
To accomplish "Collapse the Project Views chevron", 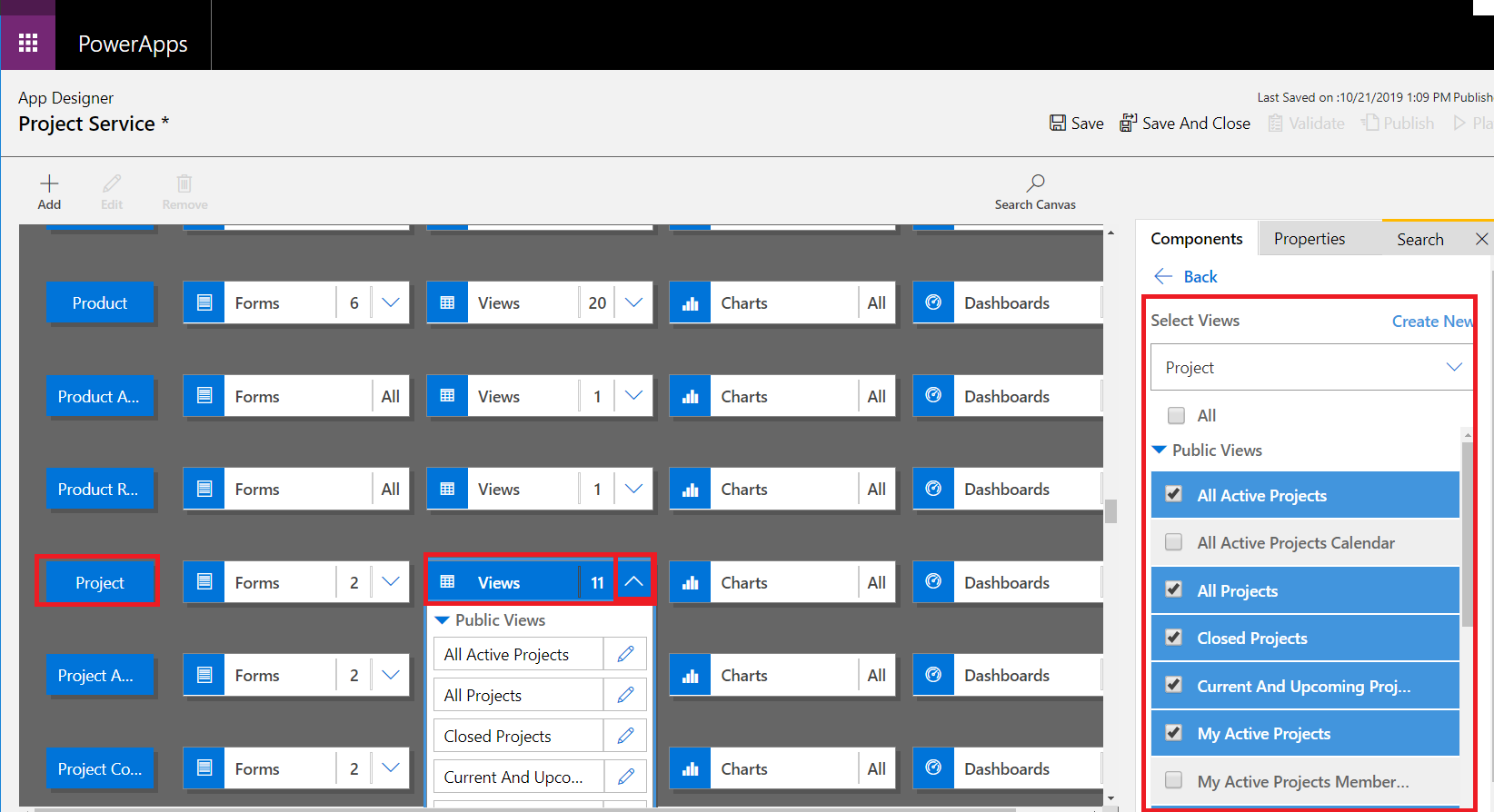I will point(634,582).
